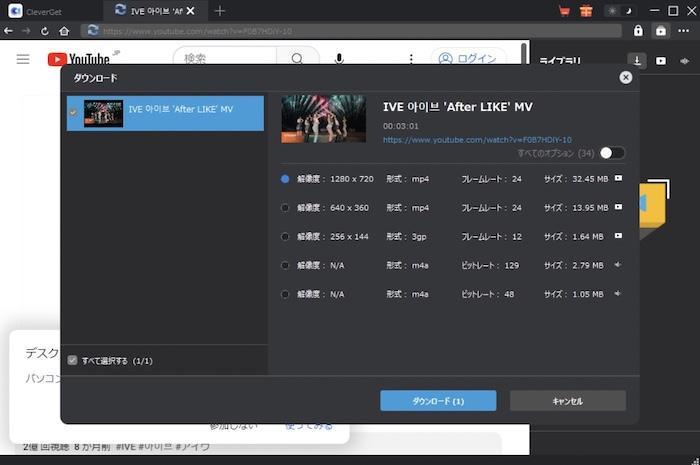Close the IVE browser tab
The width and height of the screenshot is (700, 465).
(x=191, y=11)
